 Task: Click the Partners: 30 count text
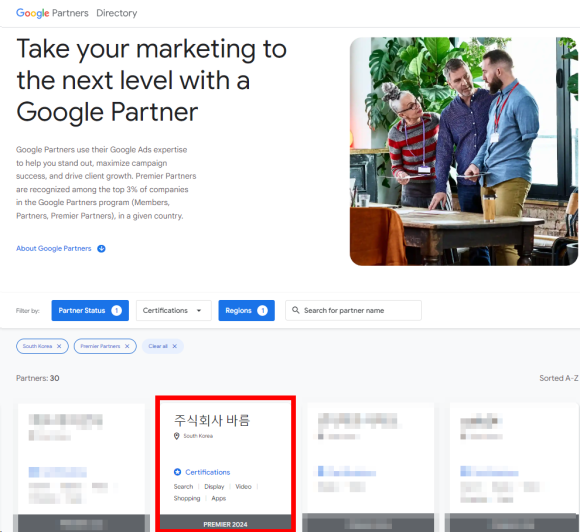(x=37, y=378)
